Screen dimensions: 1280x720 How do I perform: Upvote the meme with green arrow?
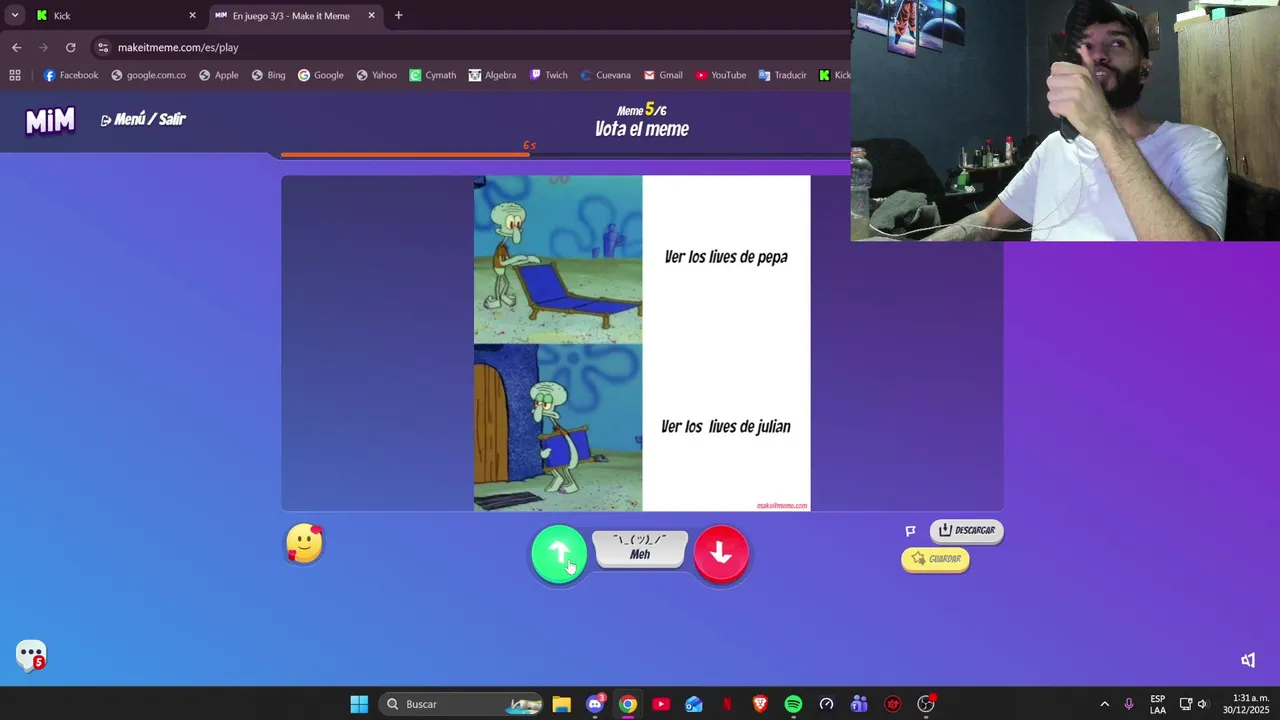[x=559, y=553]
